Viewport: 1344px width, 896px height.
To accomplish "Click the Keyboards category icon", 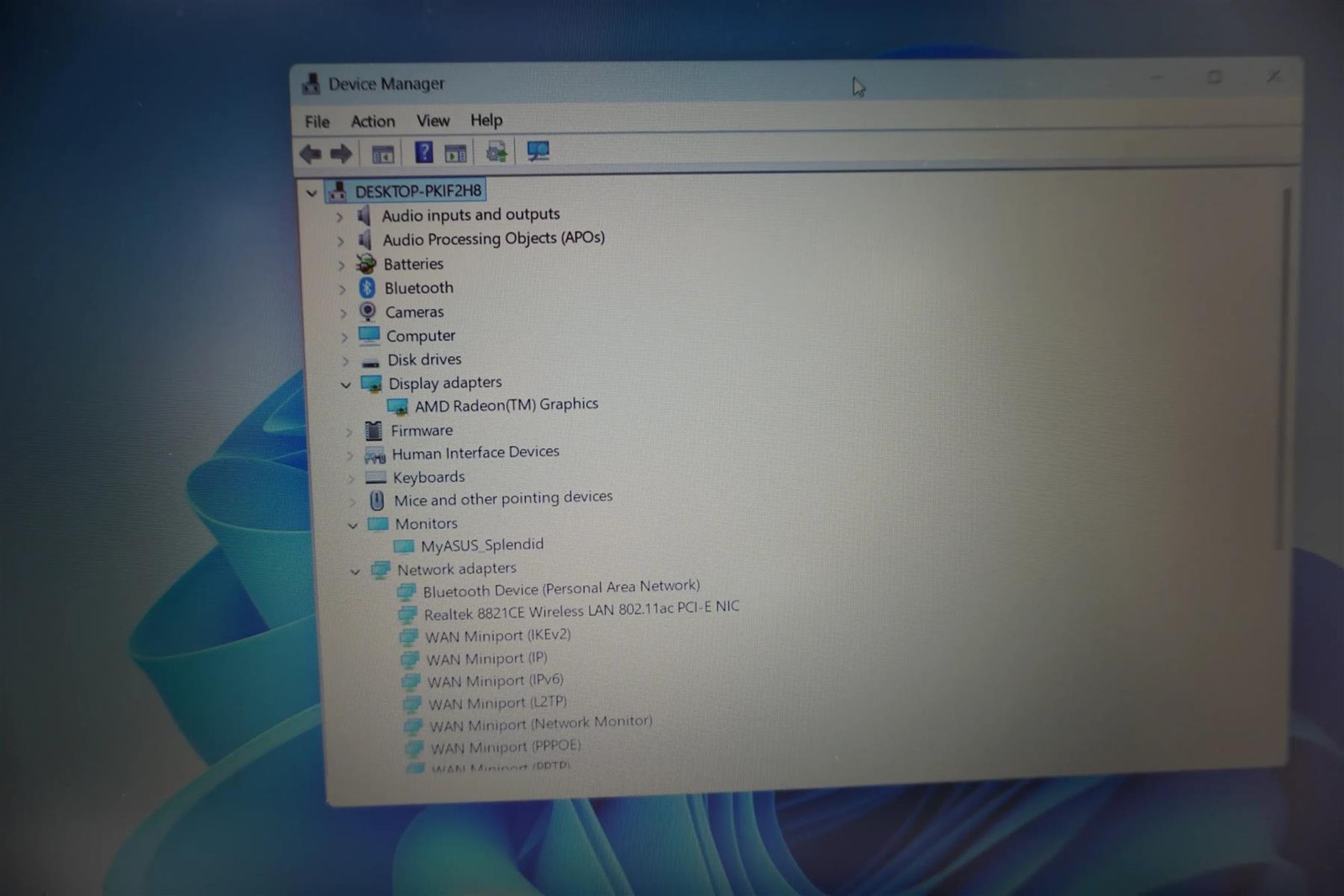I will [x=375, y=478].
